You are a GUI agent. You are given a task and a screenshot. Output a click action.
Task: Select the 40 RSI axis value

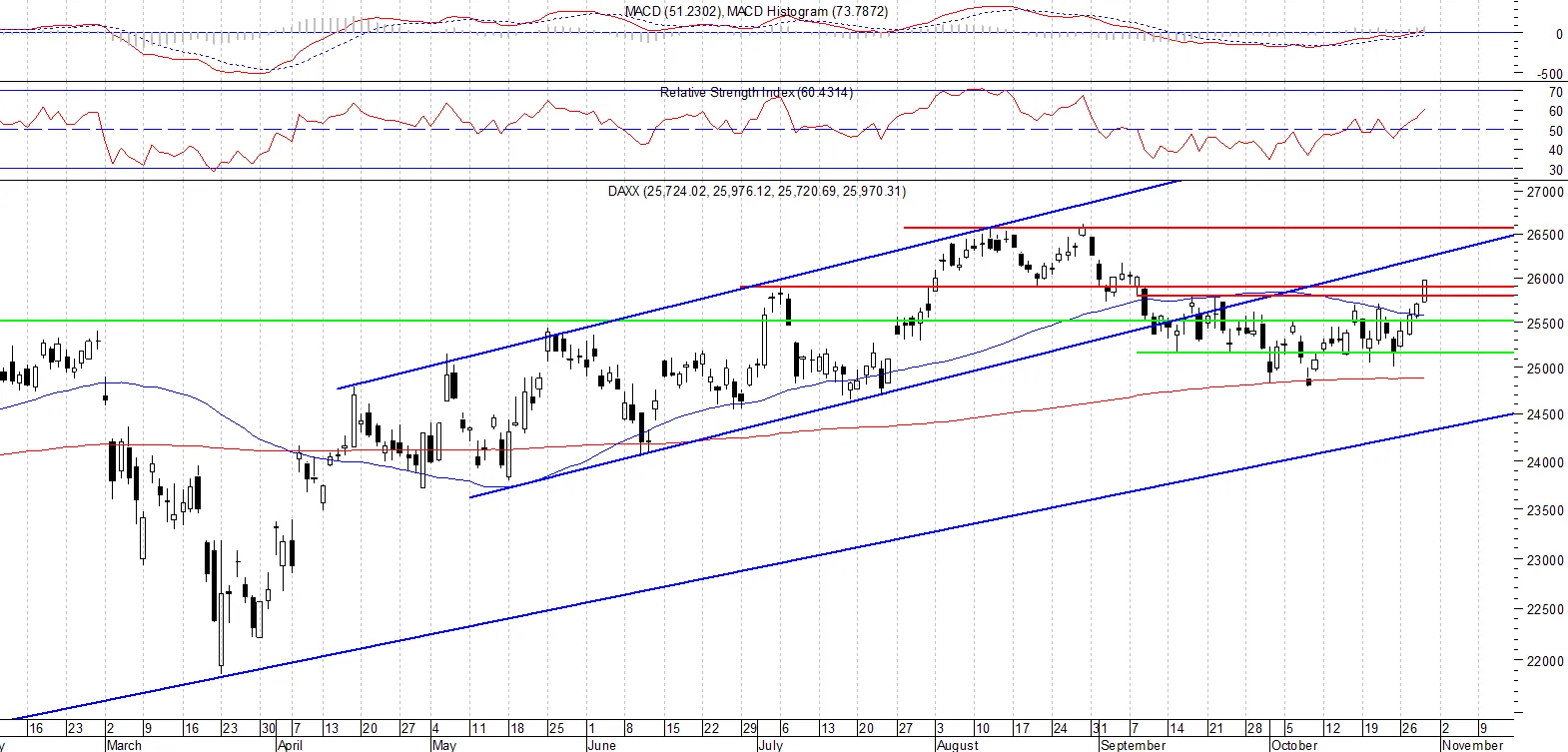click(1555, 151)
